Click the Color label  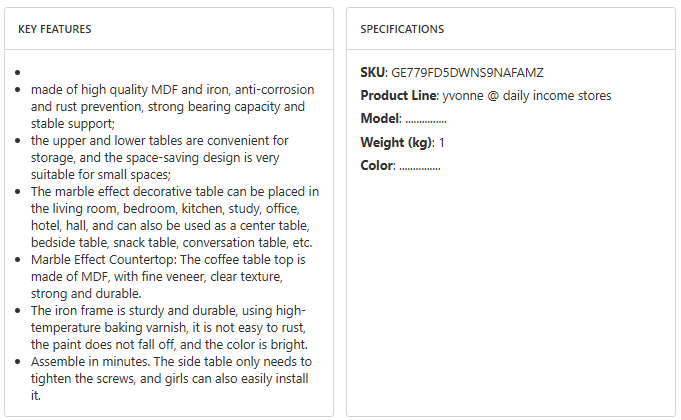click(x=377, y=165)
